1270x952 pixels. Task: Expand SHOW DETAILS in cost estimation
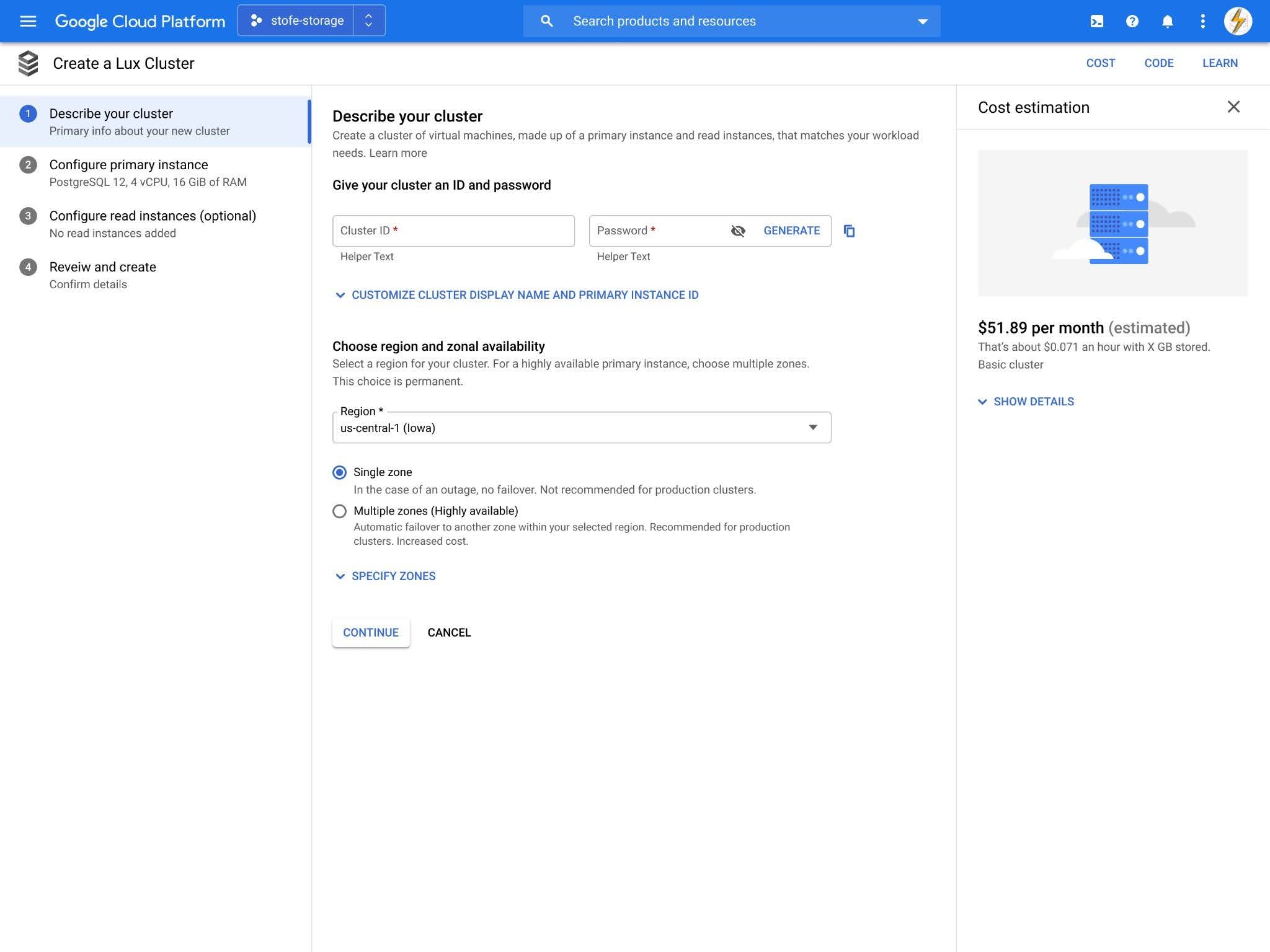[1026, 402]
